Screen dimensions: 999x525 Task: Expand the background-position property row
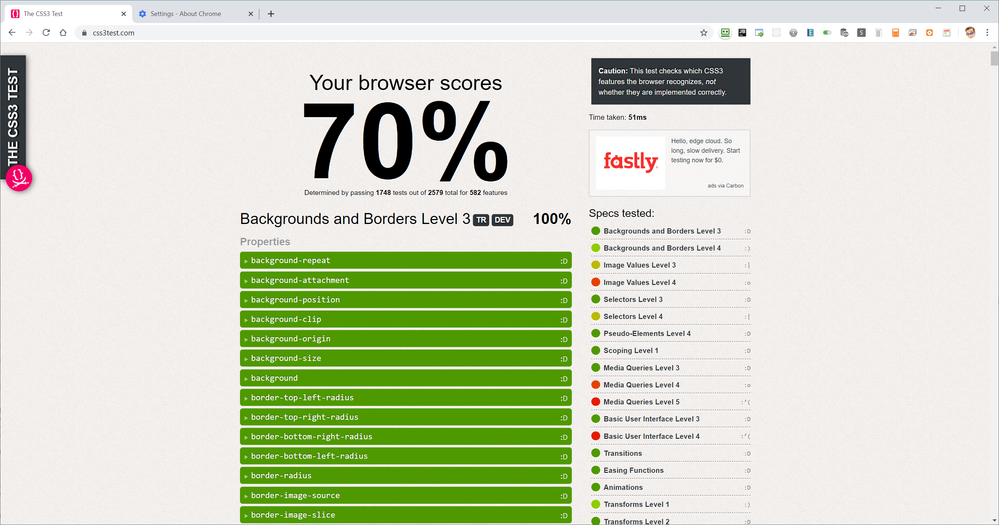pyautogui.click(x=405, y=299)
